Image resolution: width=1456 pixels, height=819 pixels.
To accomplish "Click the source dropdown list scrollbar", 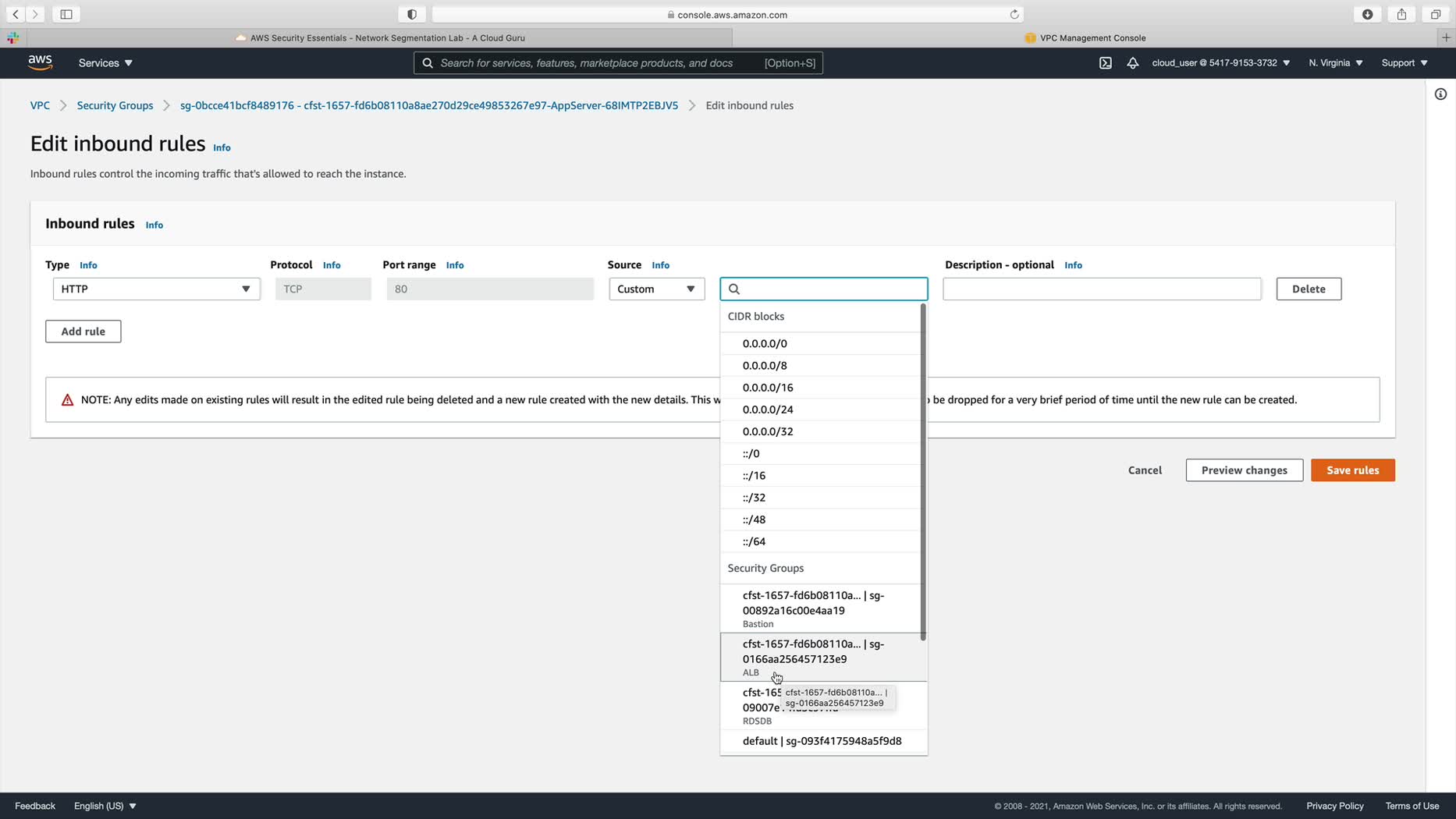I will point(924,472).
